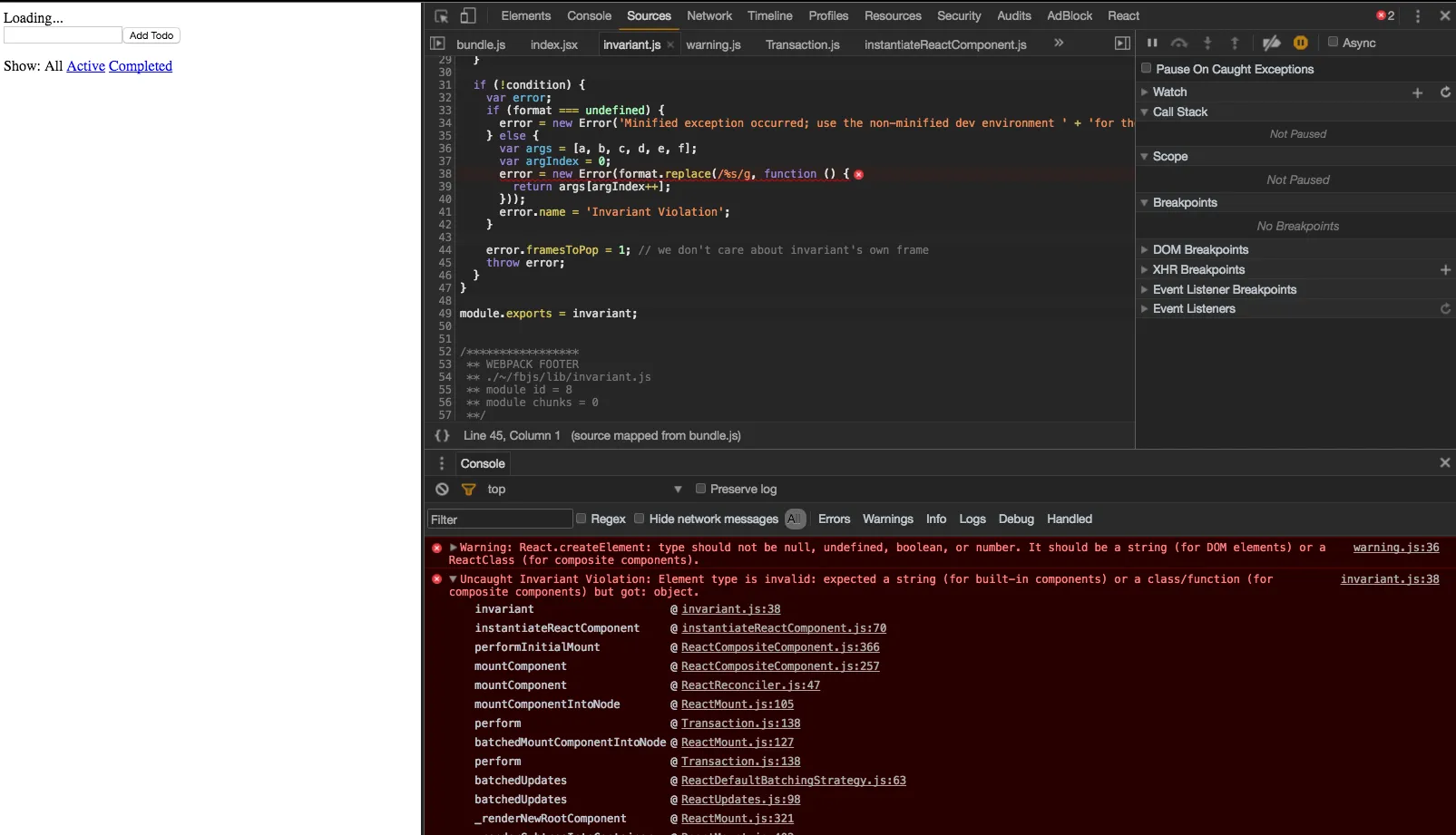Pause script execution
Screen dimensions: 1456x835
click(1152, 43)
